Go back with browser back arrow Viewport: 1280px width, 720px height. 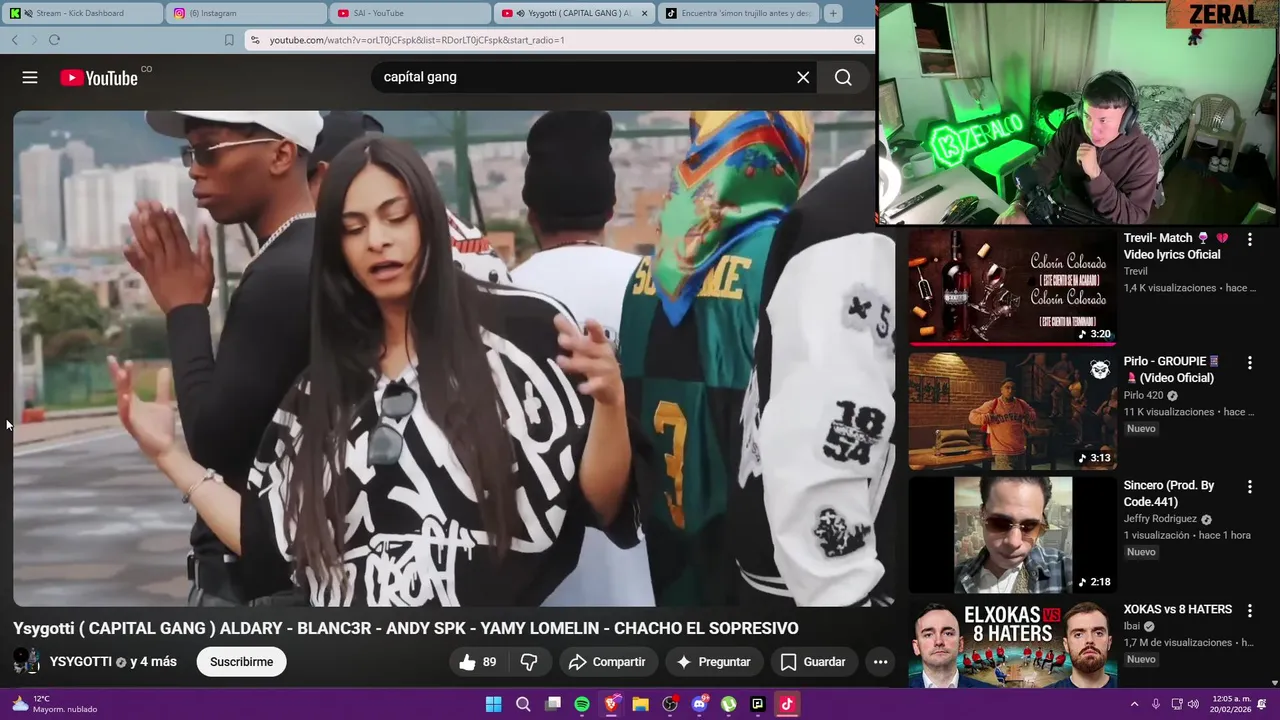(14, 40)
